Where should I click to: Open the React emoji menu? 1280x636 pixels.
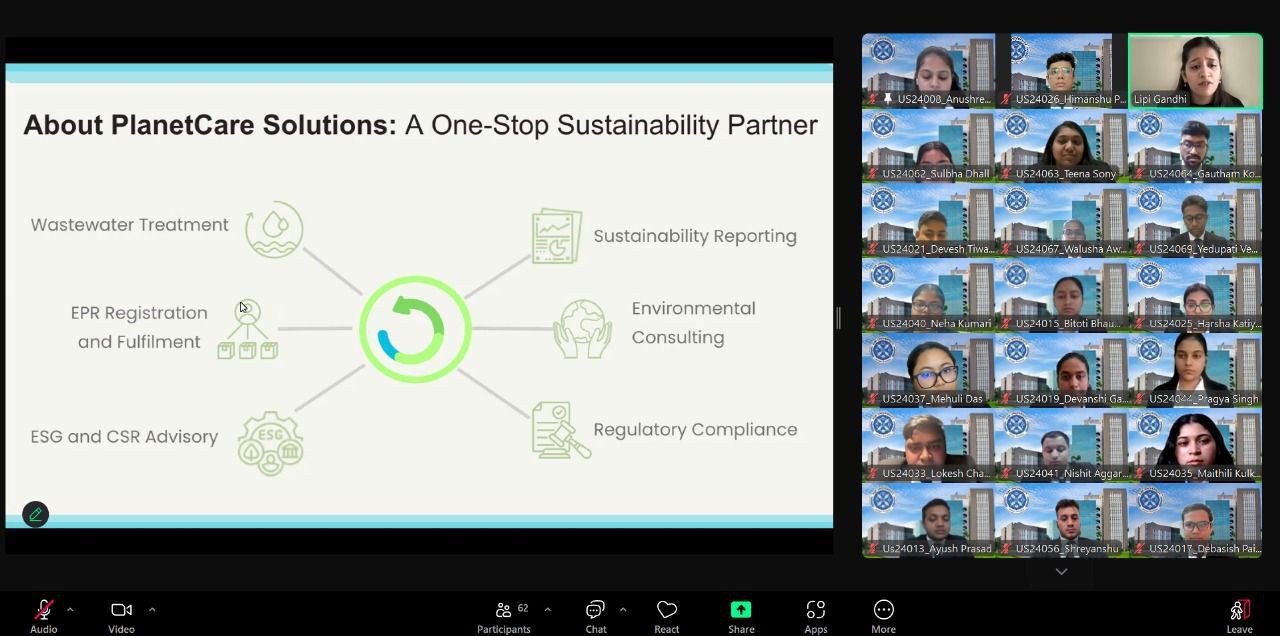667,616
